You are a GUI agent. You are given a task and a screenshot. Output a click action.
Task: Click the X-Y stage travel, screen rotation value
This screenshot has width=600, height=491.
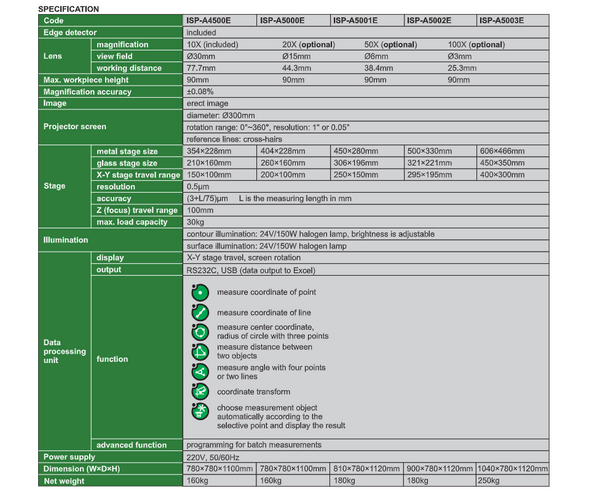[x=243, y=258]
